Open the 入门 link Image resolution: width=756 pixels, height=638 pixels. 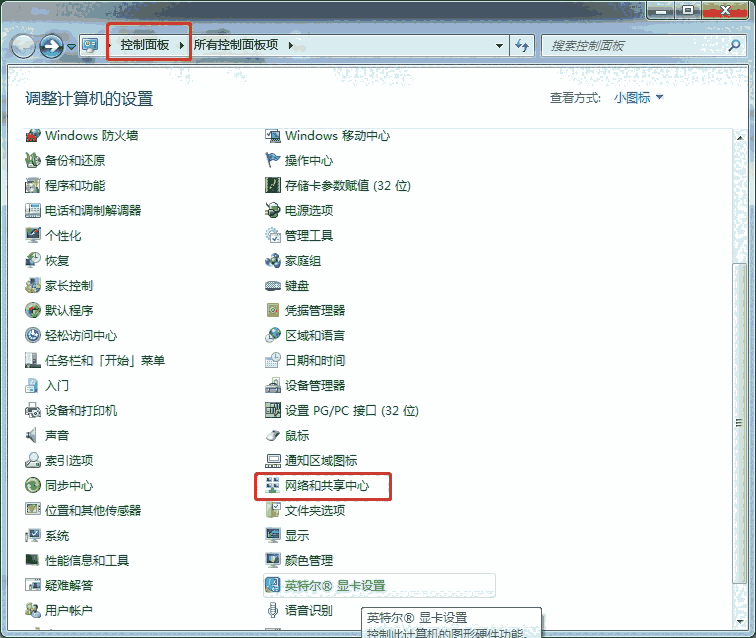pyautogui.click(x=57, y=386)
